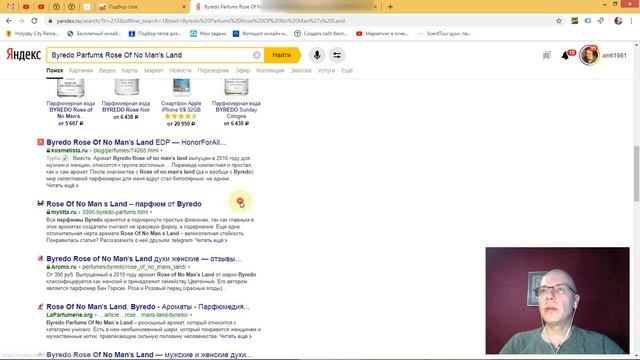Open Byredo Rose Of No Man's Land мужские и женские

click(x=149, y=355)
